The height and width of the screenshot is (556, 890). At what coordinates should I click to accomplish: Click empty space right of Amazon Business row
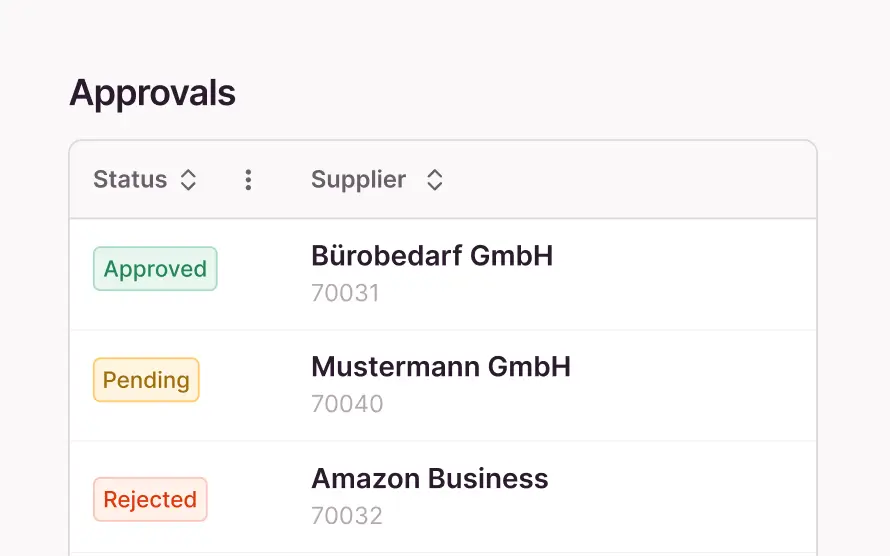tap(690, 497)
